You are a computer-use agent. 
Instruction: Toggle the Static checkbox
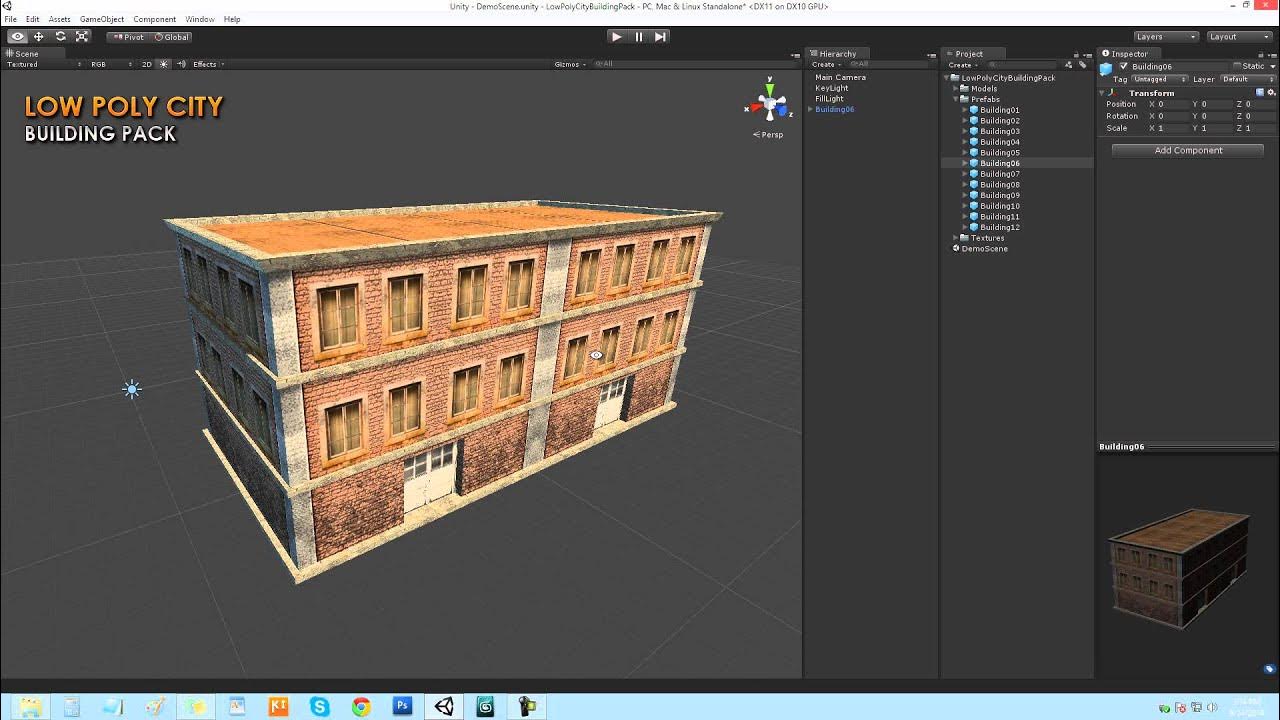point(1236,67)
